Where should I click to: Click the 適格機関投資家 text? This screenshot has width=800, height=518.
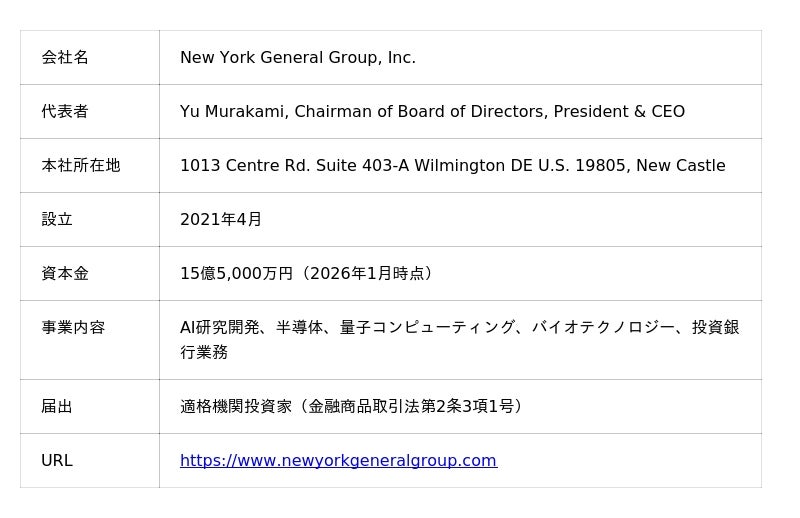point(236,407)
